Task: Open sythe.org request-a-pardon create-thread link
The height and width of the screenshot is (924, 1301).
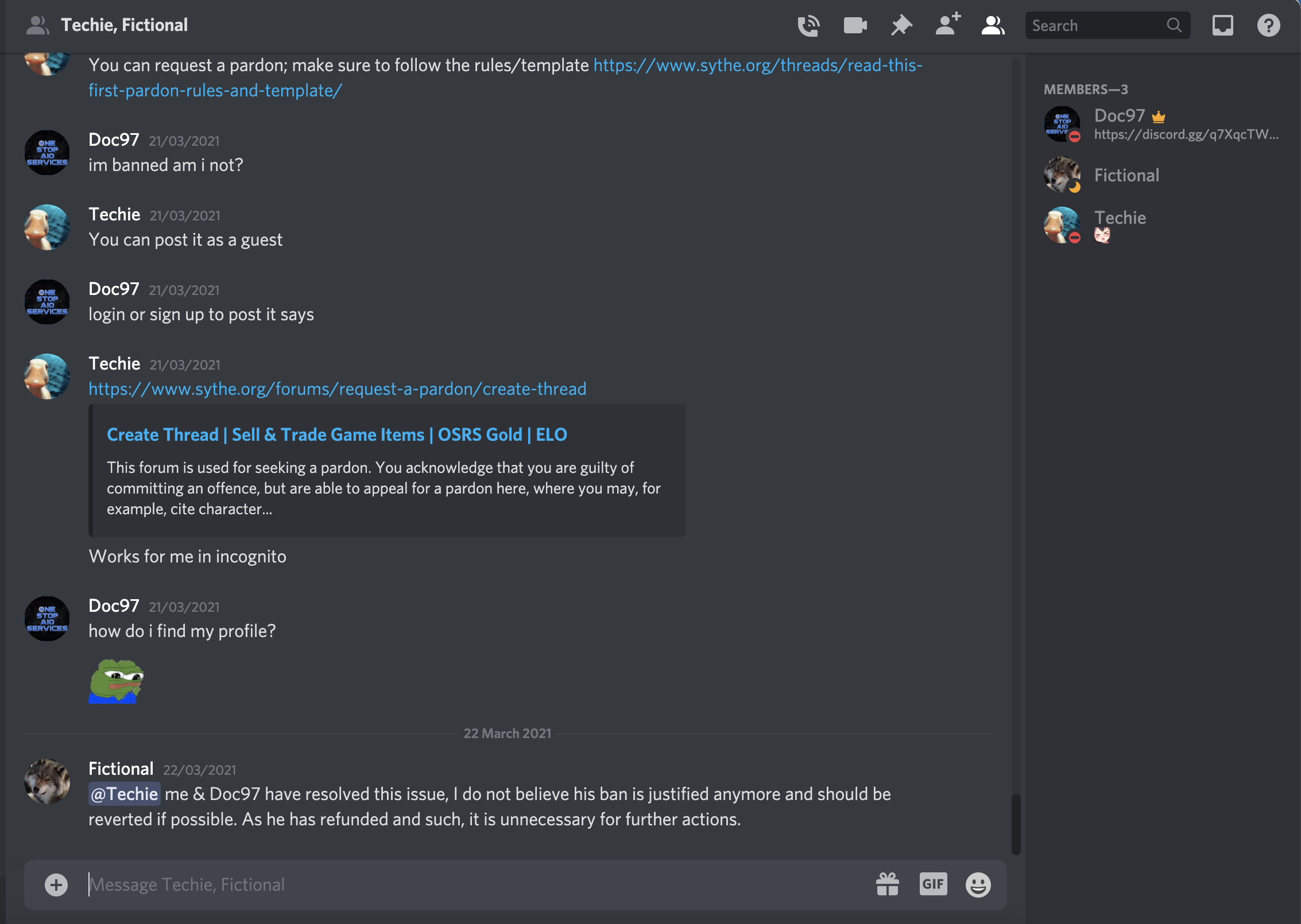Action: [337, 389]
